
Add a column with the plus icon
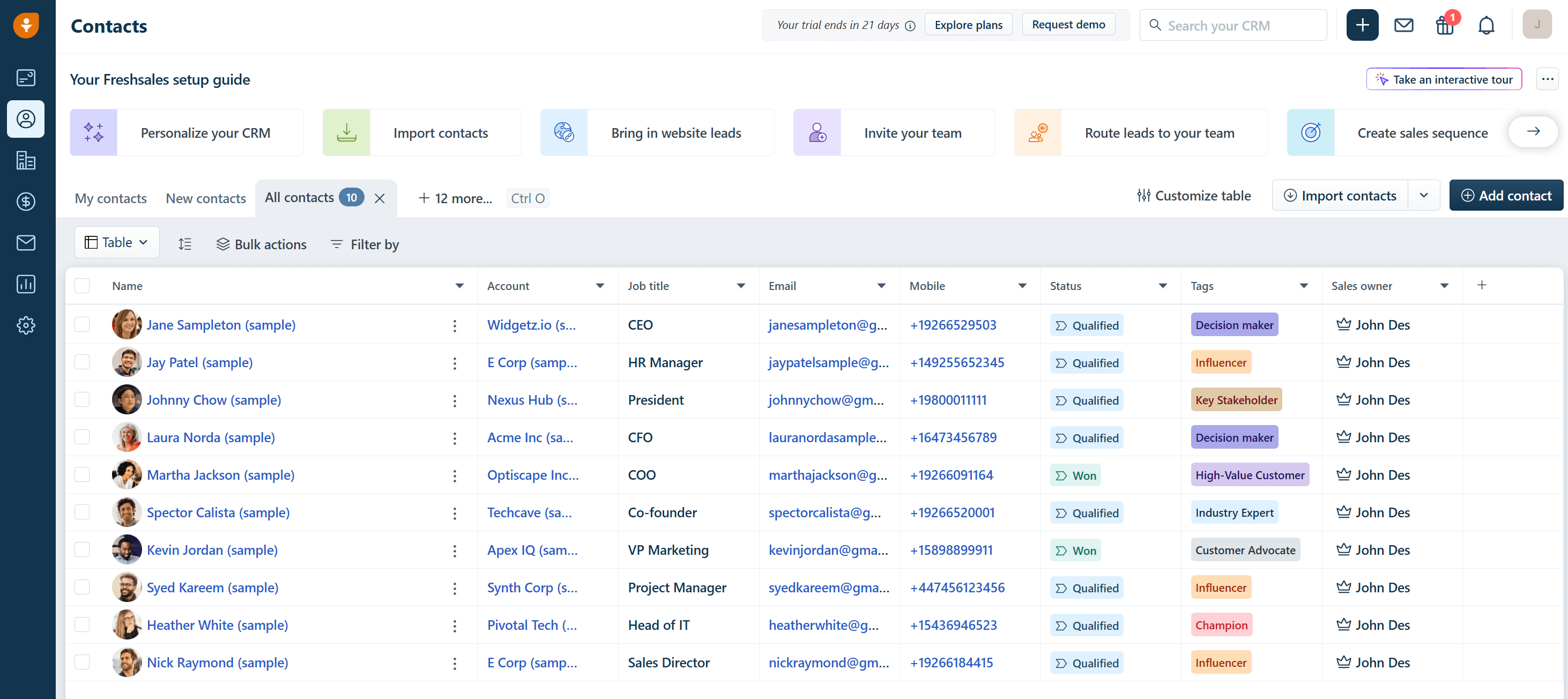point(1482,285)
